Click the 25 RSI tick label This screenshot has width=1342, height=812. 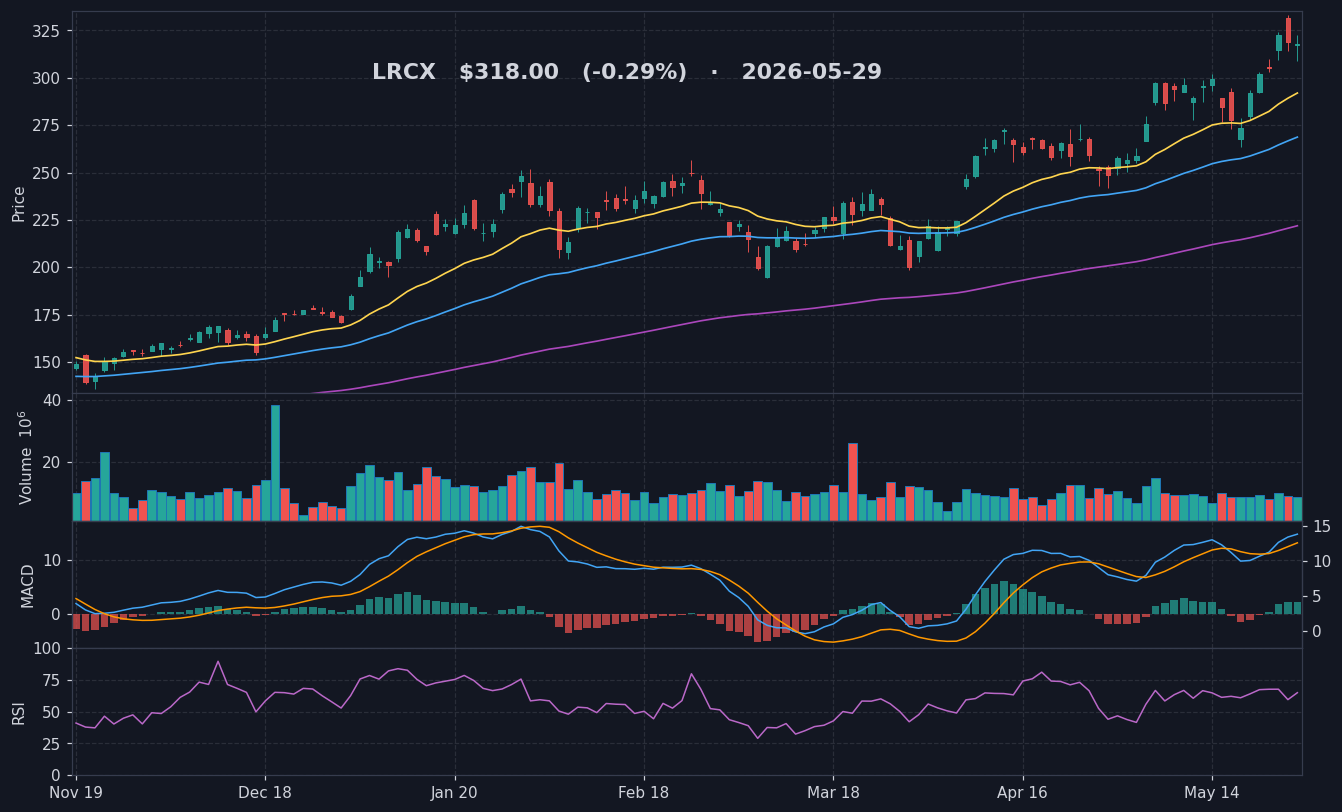52,744
